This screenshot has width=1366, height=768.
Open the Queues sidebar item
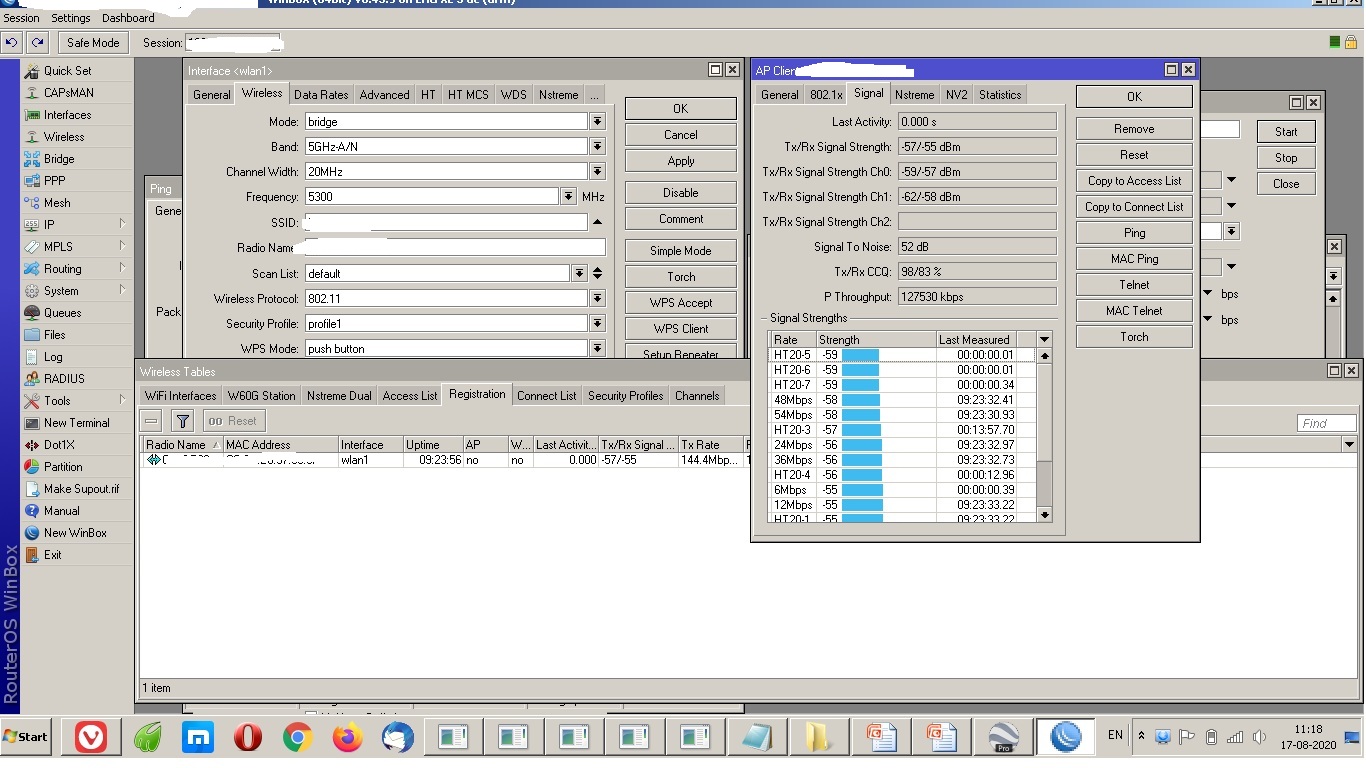62,313
